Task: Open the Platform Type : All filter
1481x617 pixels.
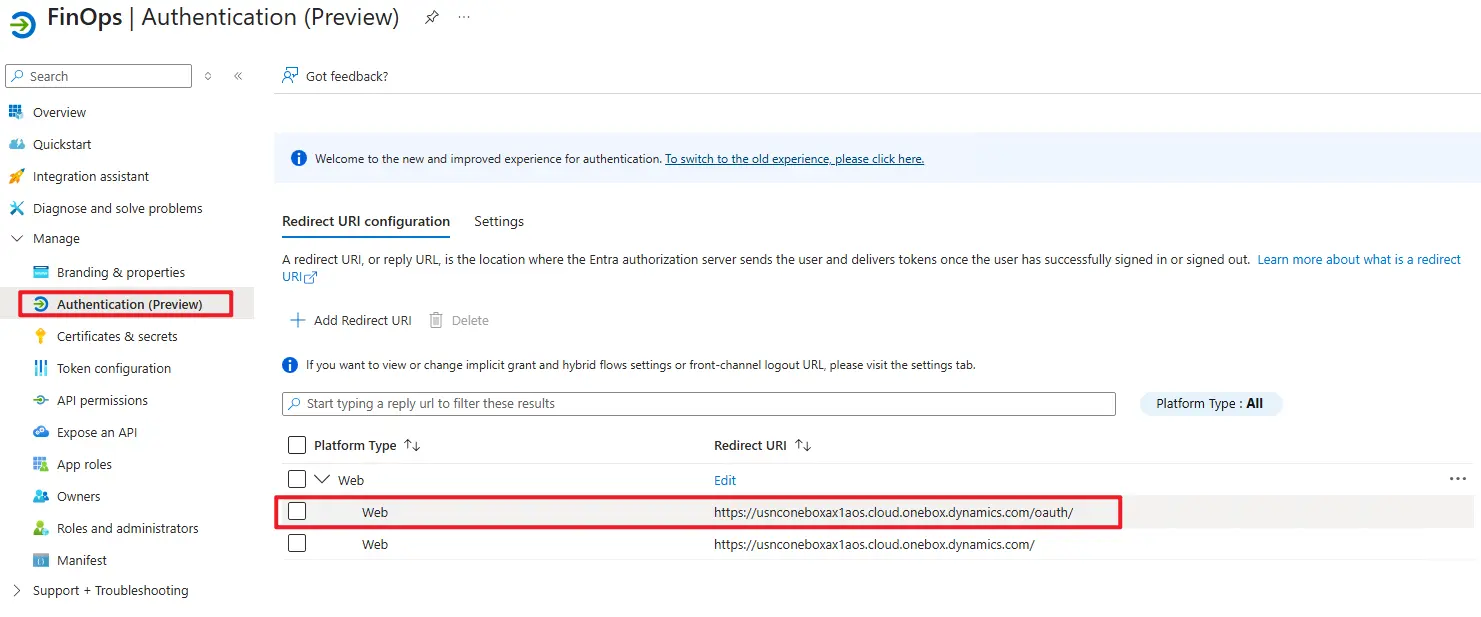Action: (1210, 404)
